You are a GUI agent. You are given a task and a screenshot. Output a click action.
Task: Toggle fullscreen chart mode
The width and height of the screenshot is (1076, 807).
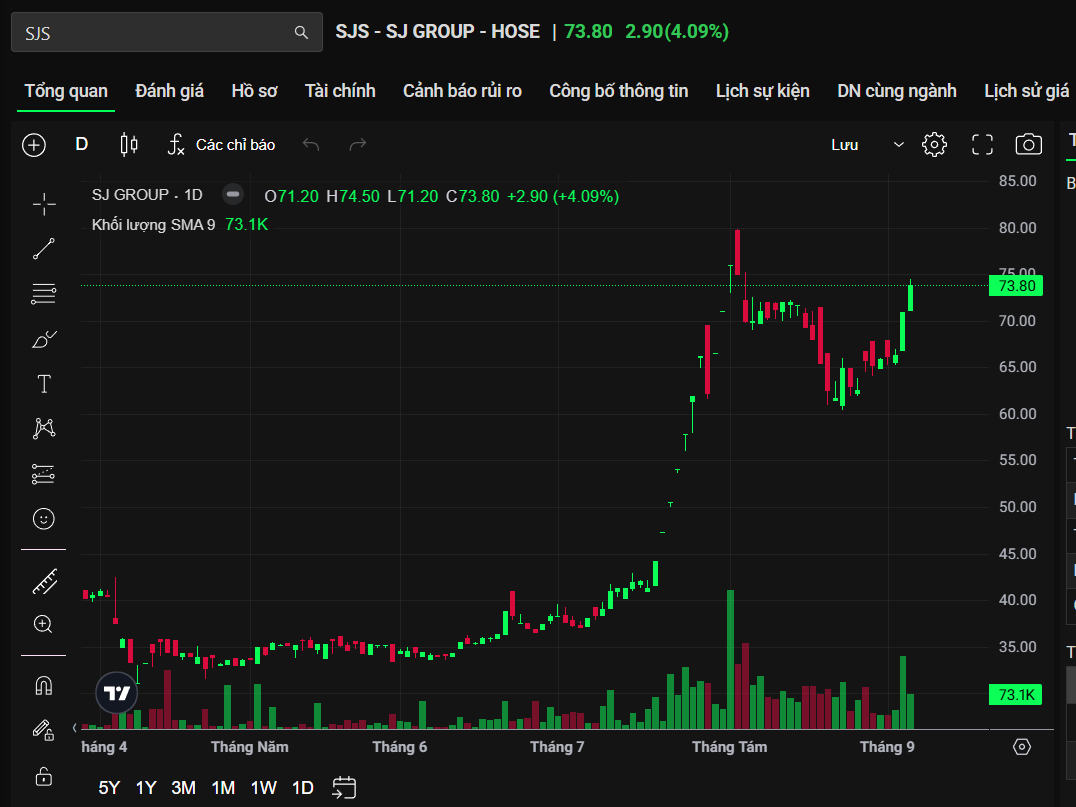coord(983,145)
